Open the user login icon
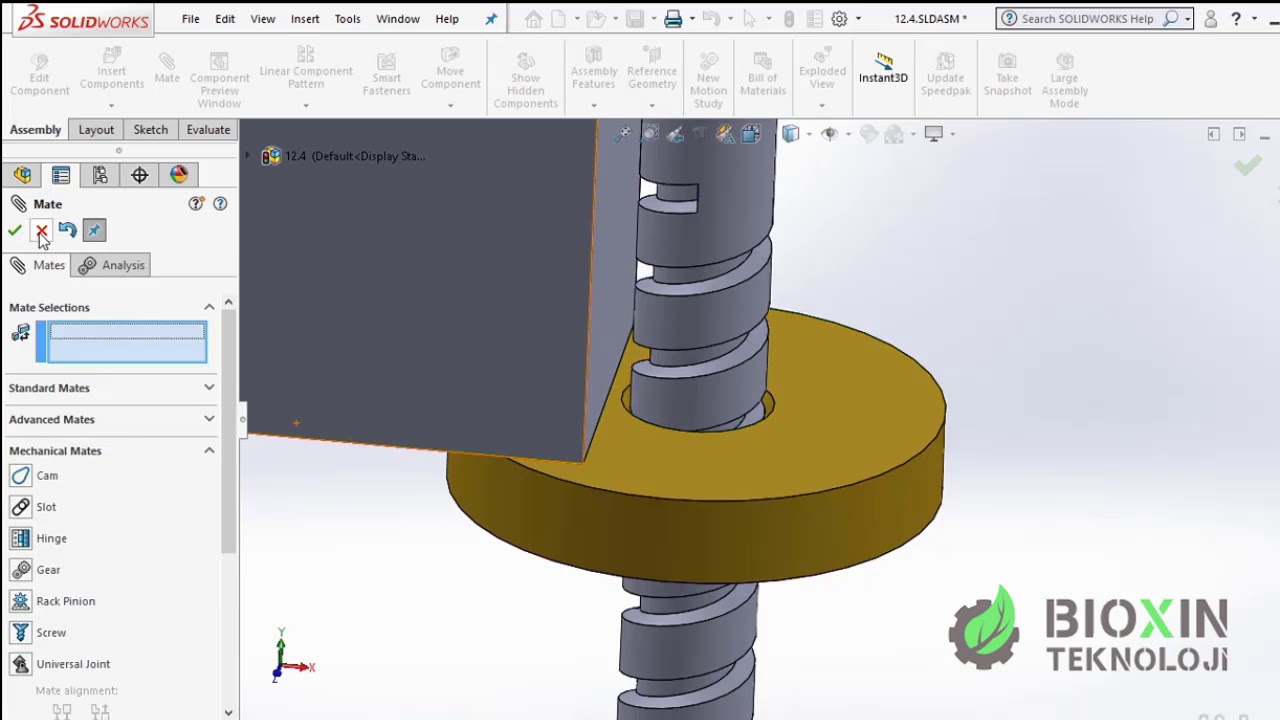The image size is (1280, 720). point(1211,19)
